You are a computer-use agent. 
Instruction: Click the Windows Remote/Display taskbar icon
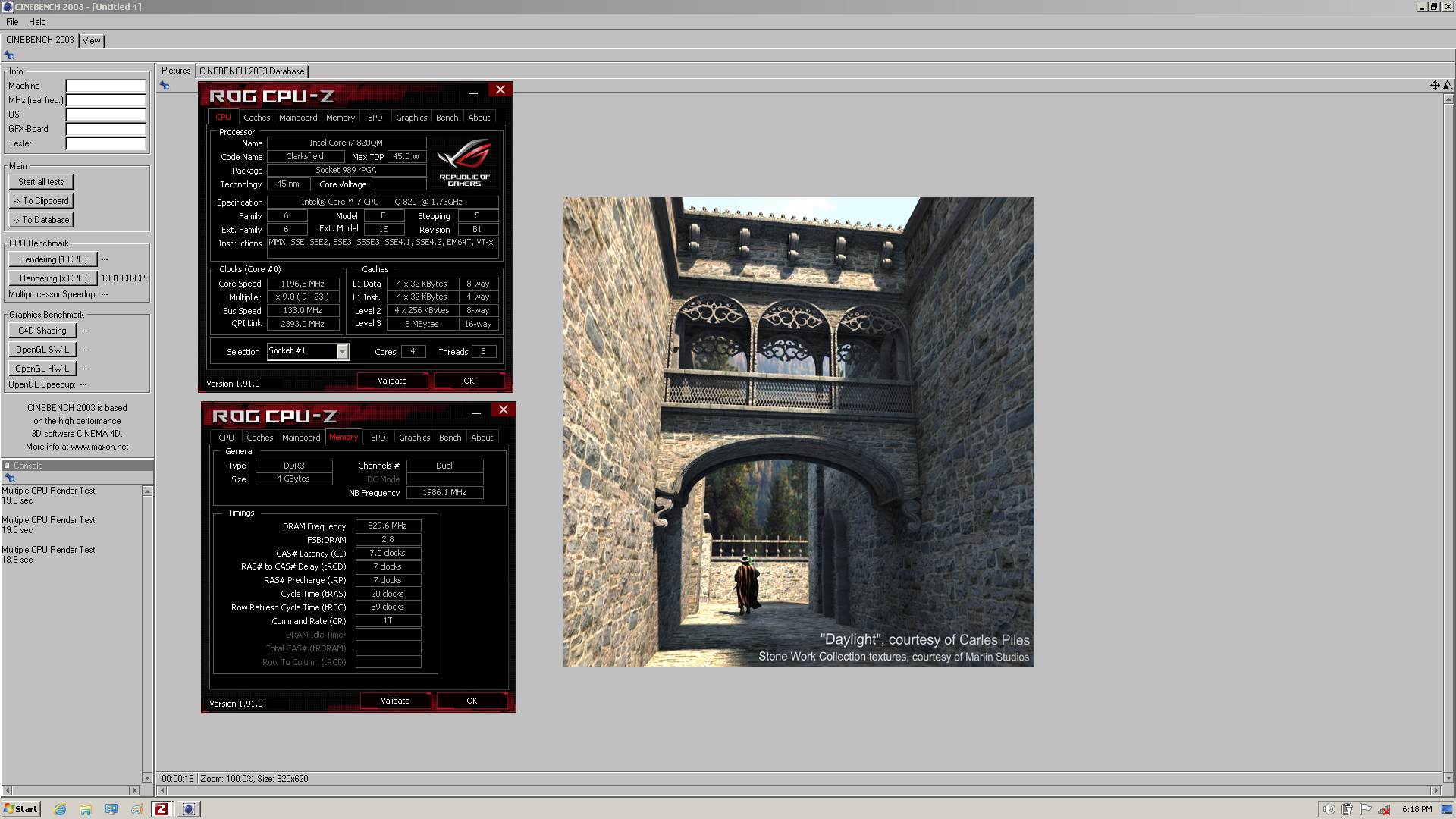(111, 809)
